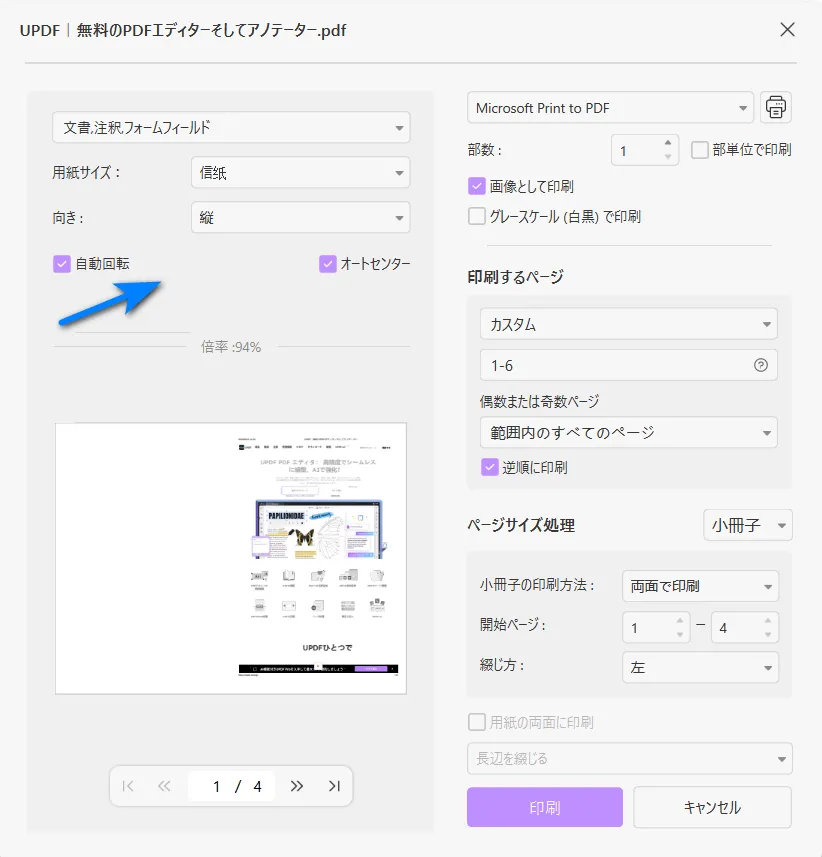822x857 pixels.
Task: Click the print preview thumbnail
Action: pos(231,558)
